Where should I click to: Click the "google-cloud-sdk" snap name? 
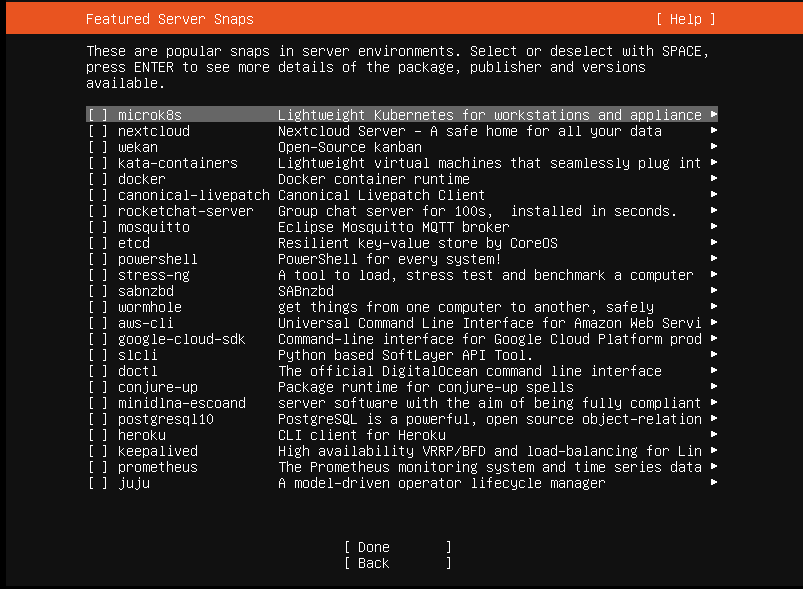[x=181, y=339]
